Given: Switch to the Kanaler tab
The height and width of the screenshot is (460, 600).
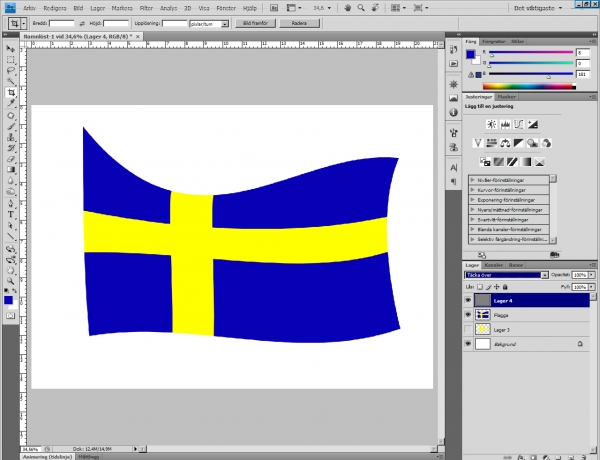Looking at the screenshot, I should pos(494,265).
